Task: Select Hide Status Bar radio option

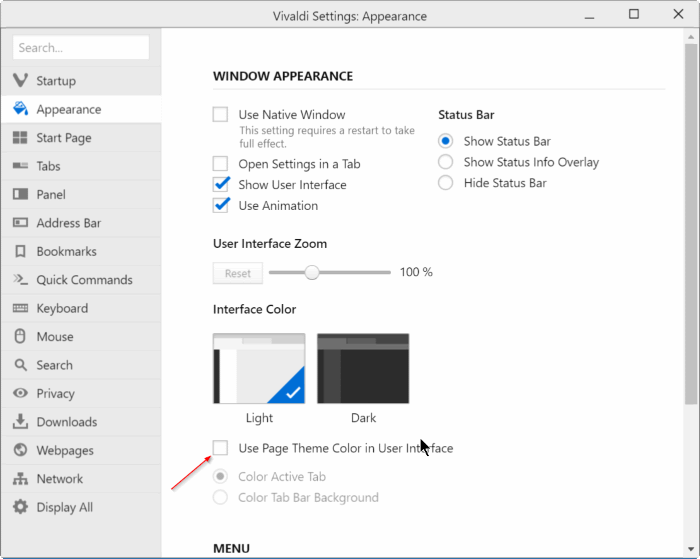Action: 445,183
